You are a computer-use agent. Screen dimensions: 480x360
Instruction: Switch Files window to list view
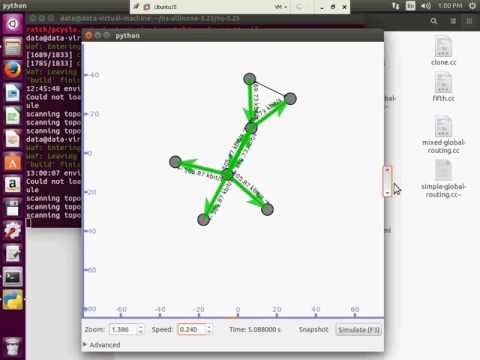click(x=453, y=21)
